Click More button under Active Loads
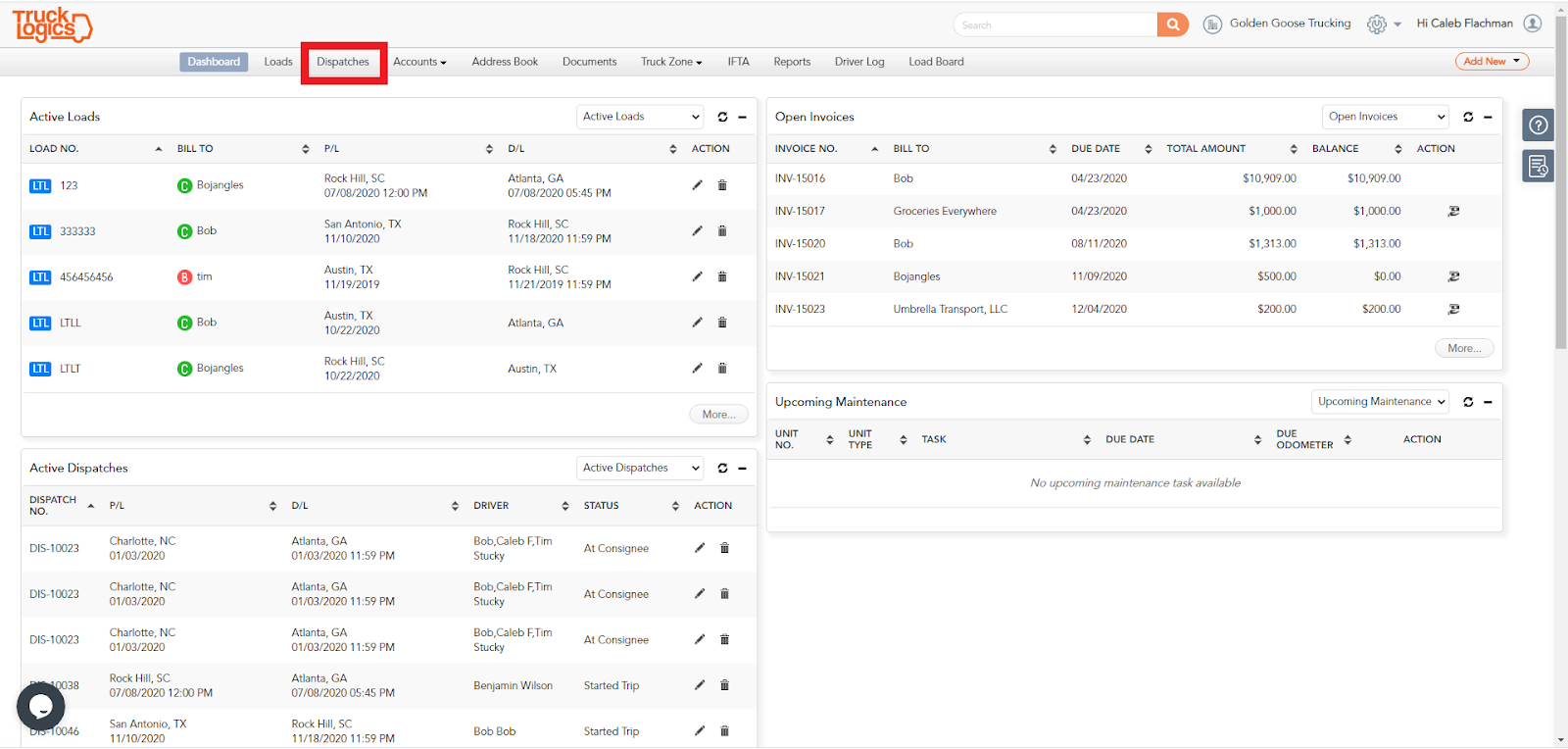Viewport: 1568px width, 749px height. pyautogui.click(x=718, y=415)
